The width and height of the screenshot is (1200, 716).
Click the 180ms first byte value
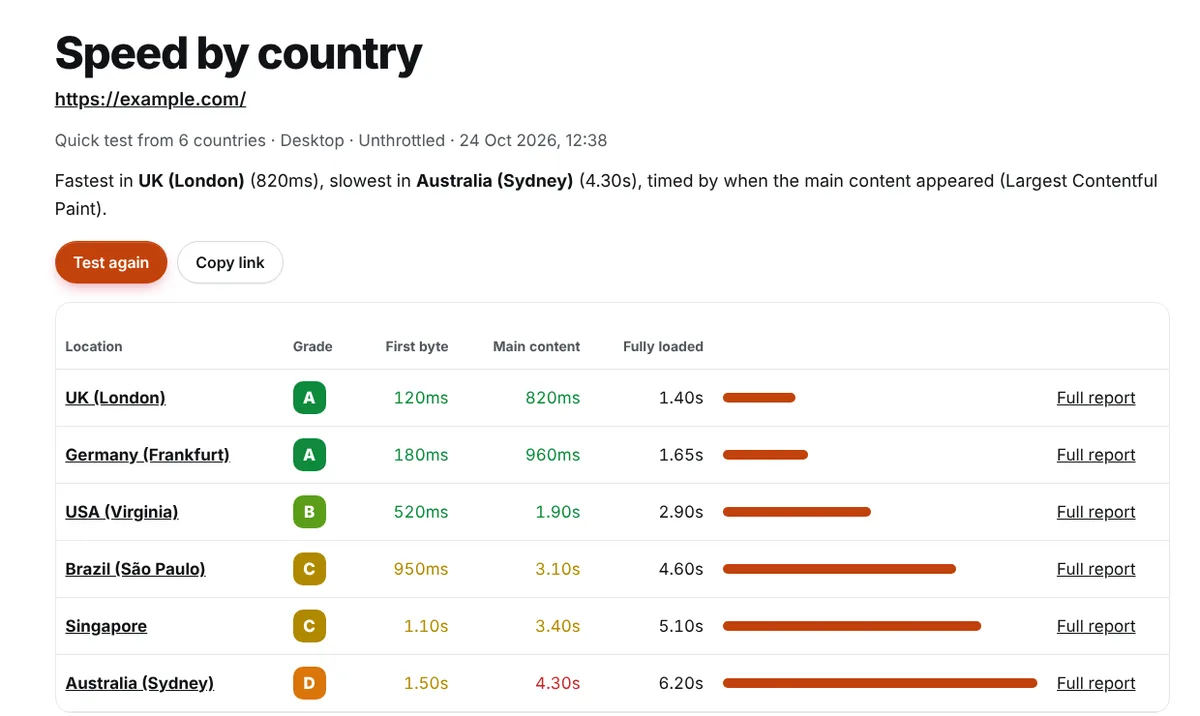[x=421, y=455]
